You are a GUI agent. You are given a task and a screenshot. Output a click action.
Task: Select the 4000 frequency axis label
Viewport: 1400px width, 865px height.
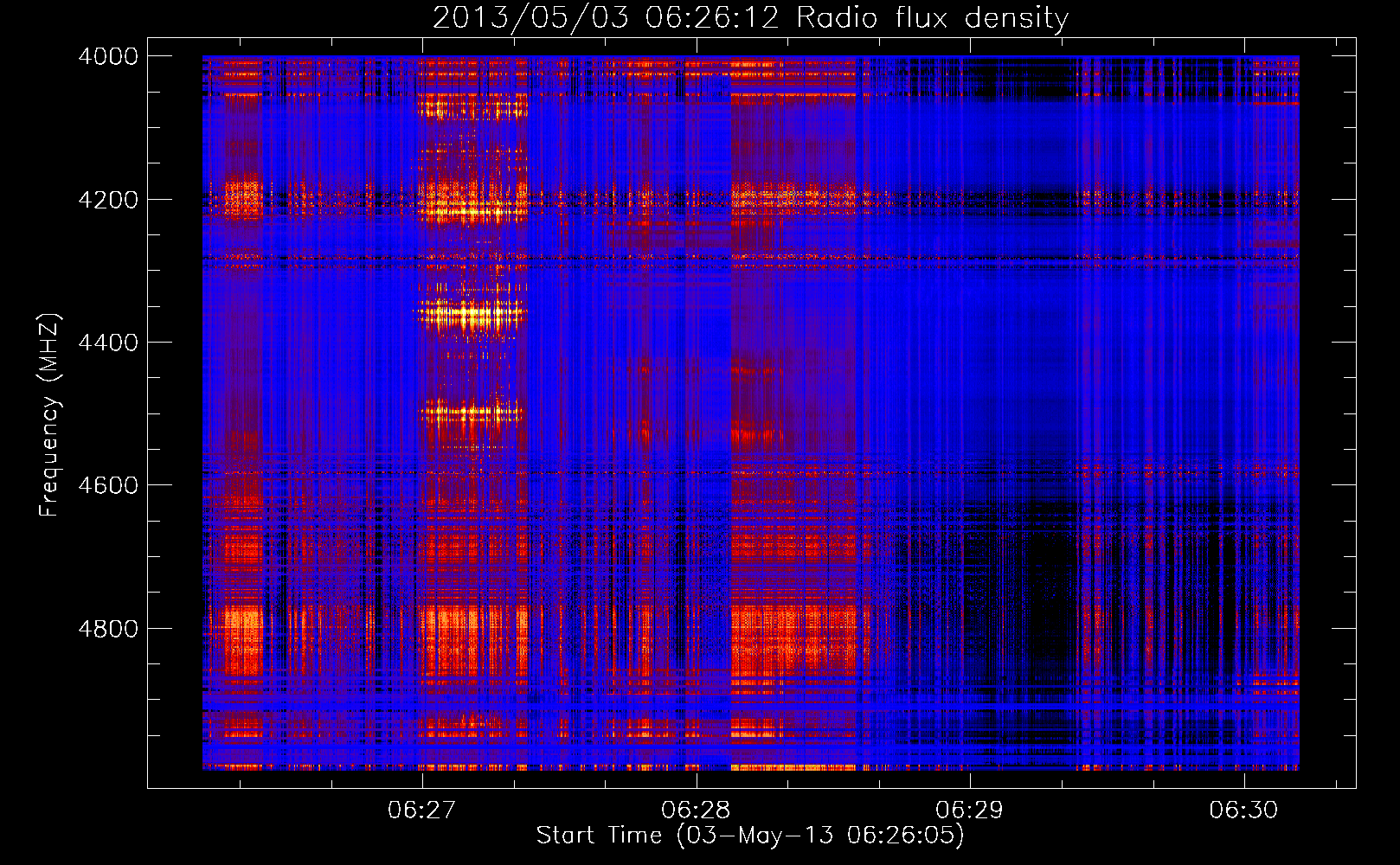(x=108, y=56)
